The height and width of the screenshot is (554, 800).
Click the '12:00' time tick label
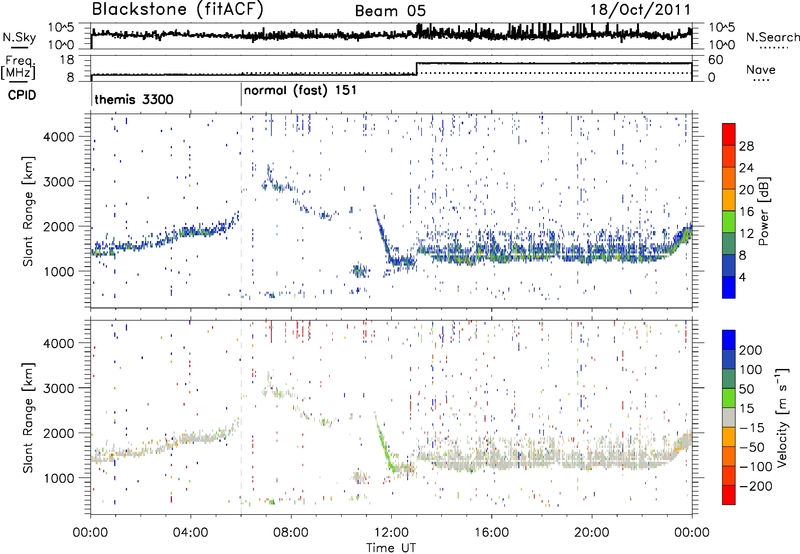(391, 532)
